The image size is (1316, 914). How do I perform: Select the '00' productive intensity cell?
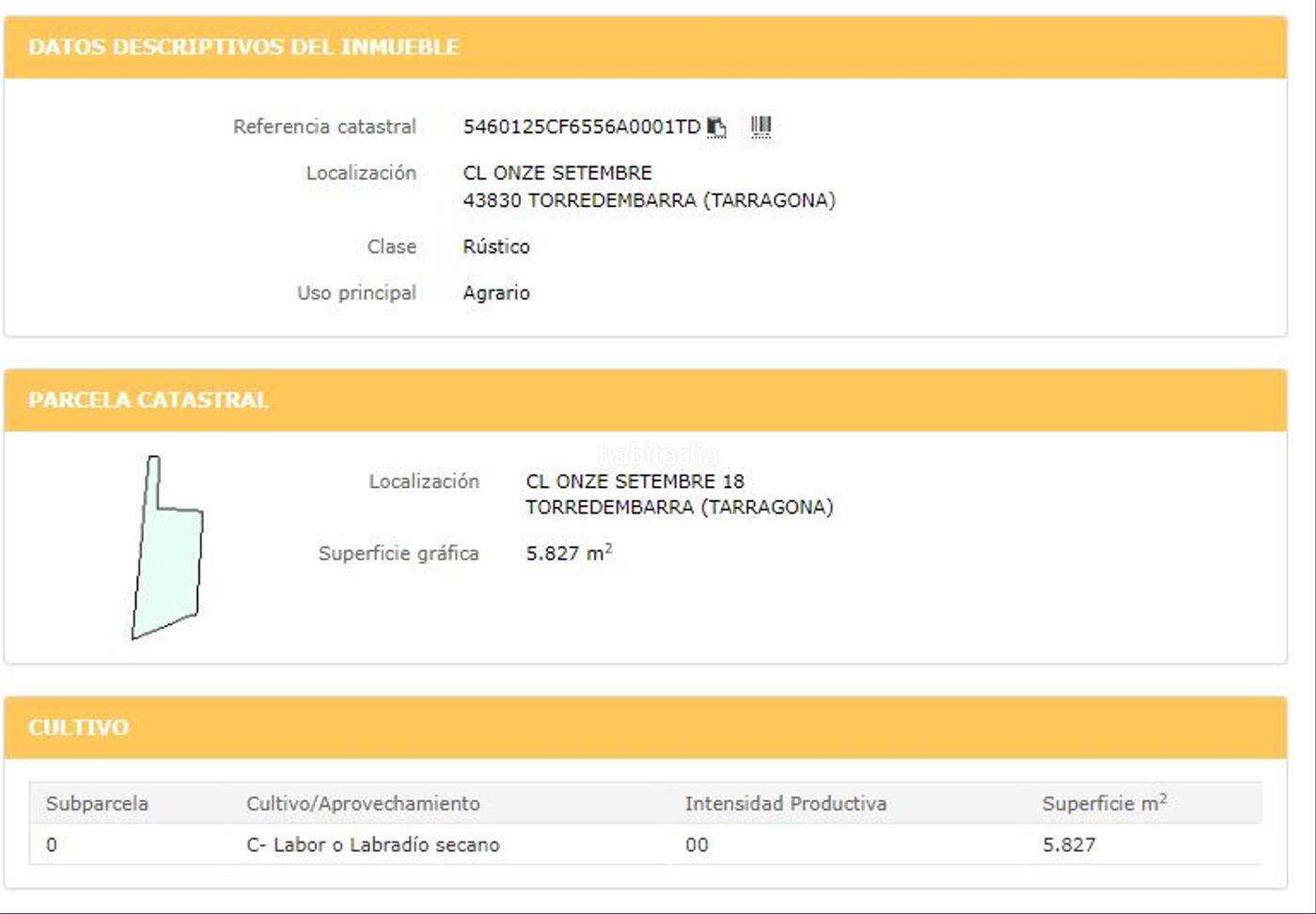click(697, 844)
